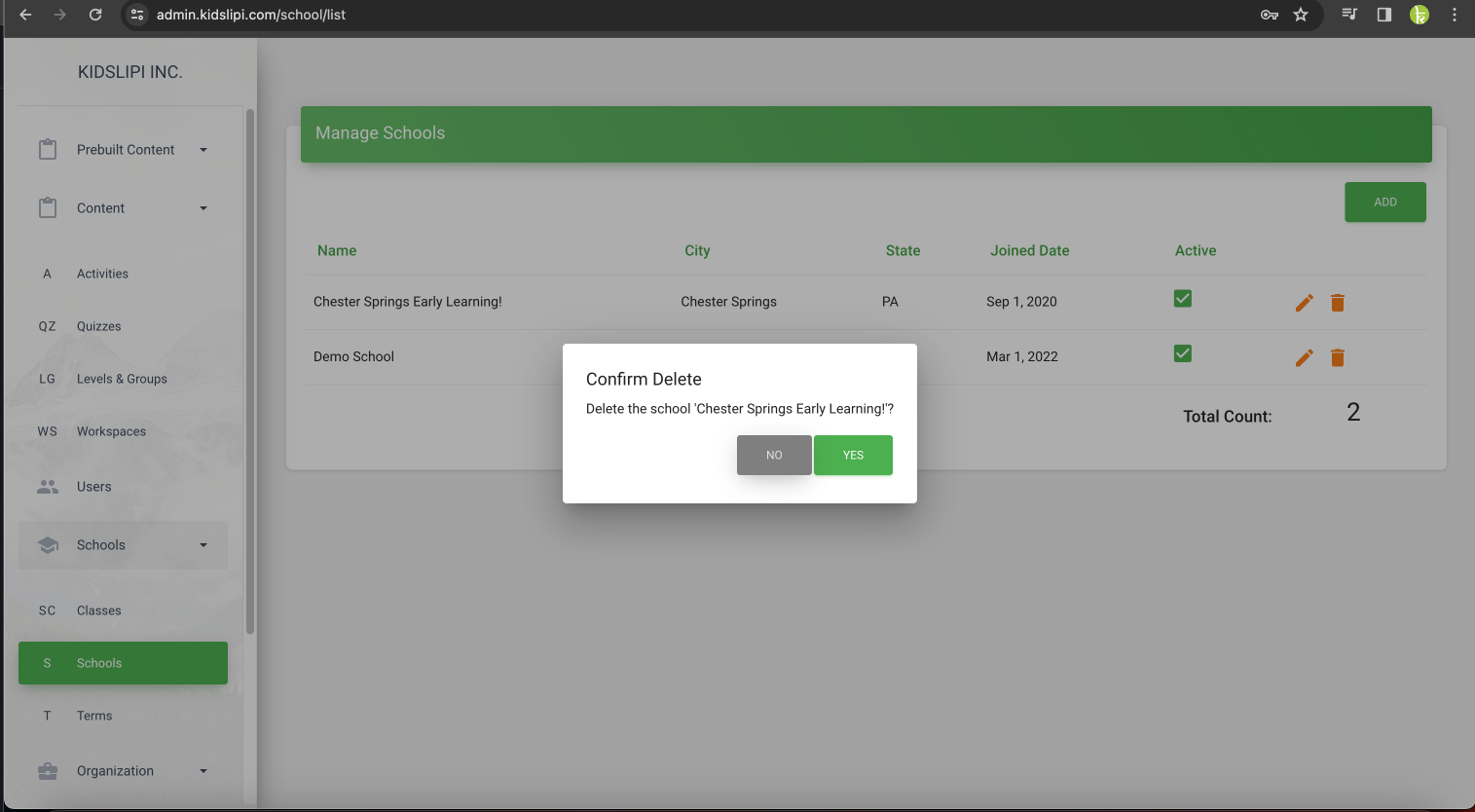Click the trash icon for Chester Springs school
The width and height of the screenshot is (1475, 812).
1338,303
